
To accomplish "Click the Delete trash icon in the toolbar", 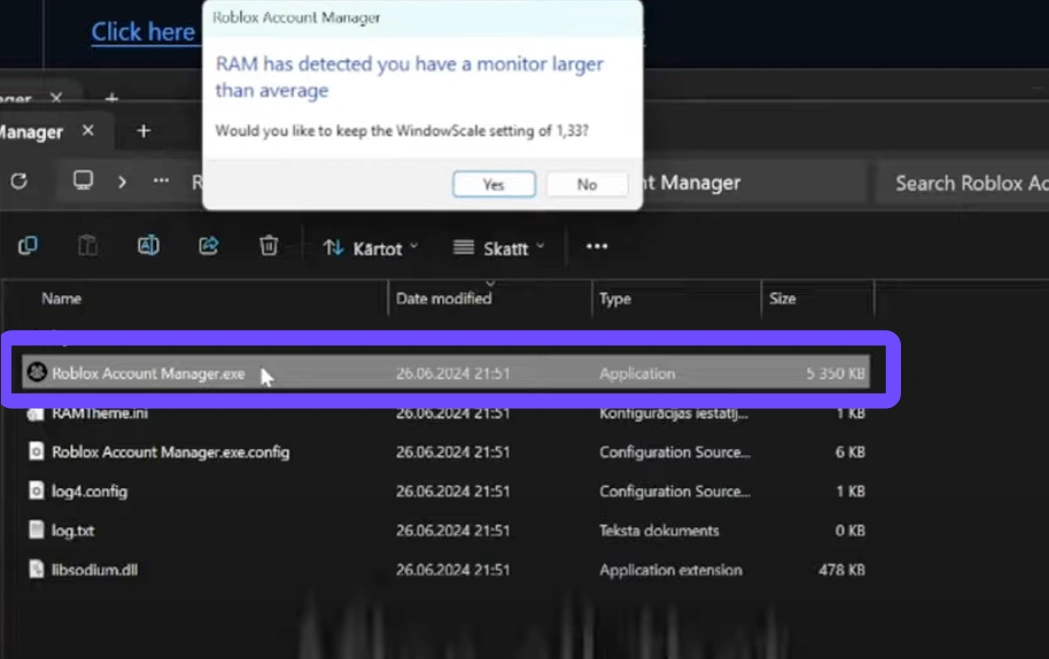I will coord(268,246).
